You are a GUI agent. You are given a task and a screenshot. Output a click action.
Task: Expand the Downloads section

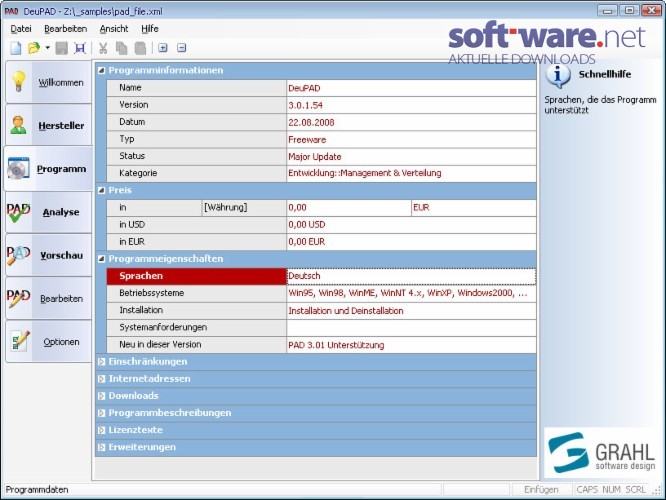click(x=102, y=396)
